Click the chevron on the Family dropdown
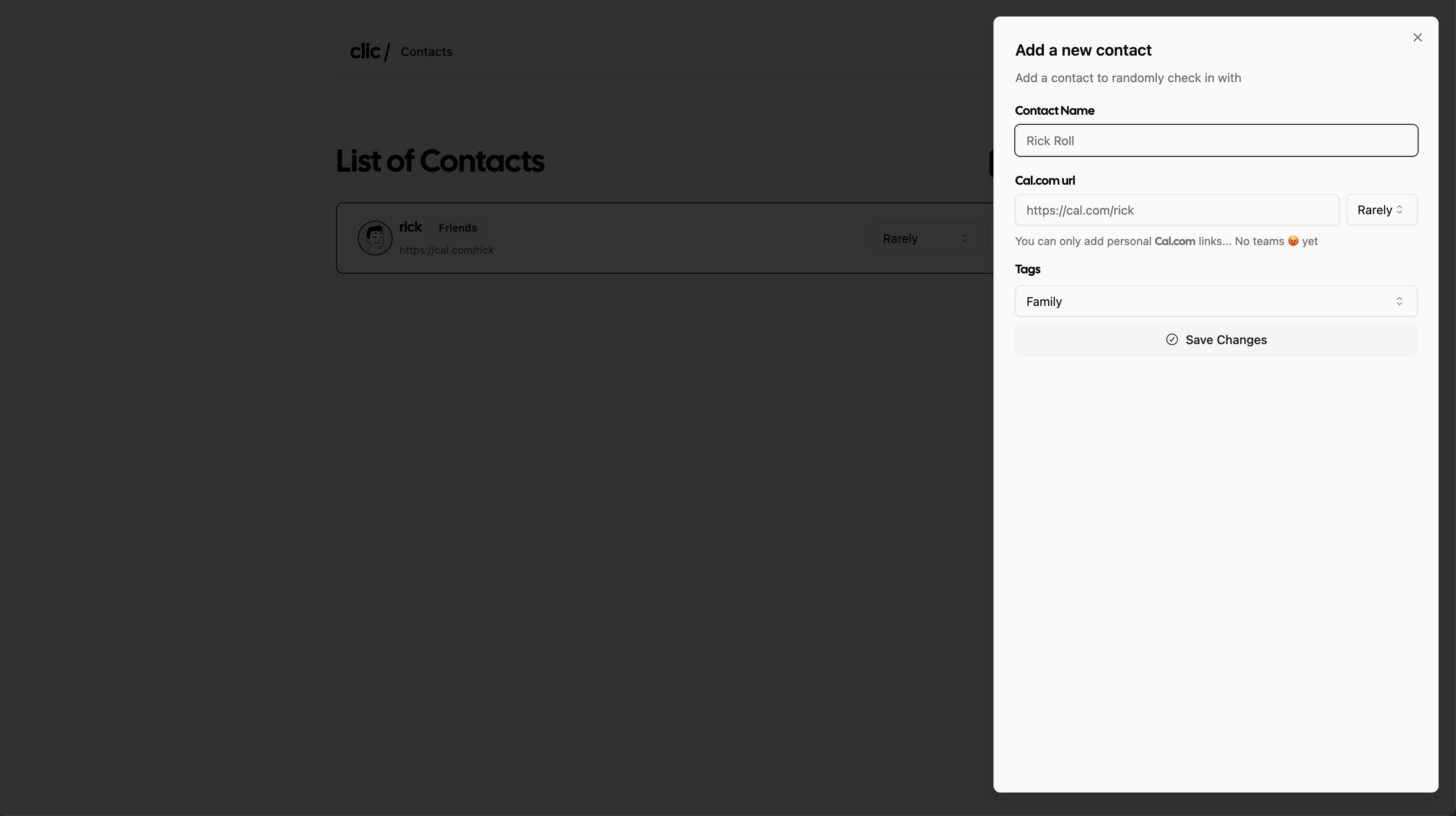Screen dimensions: 1456x816 pyautogui.click(x=1399, y=301)
